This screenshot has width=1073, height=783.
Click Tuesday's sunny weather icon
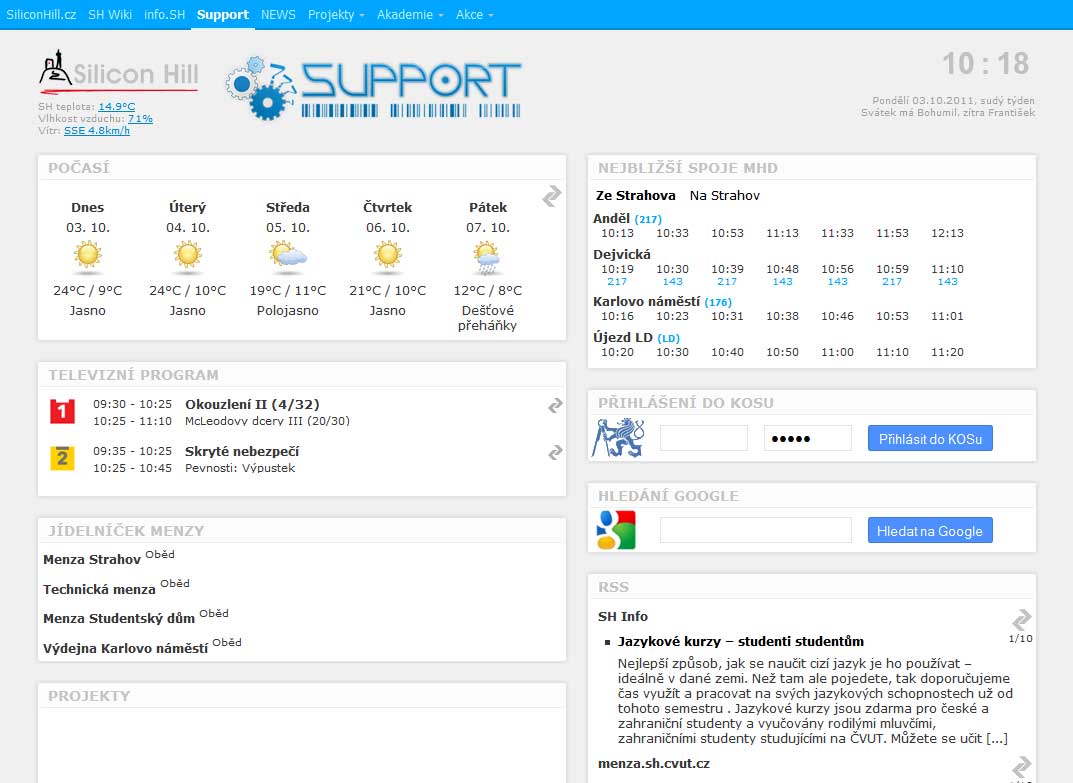[x=188, y=255]
